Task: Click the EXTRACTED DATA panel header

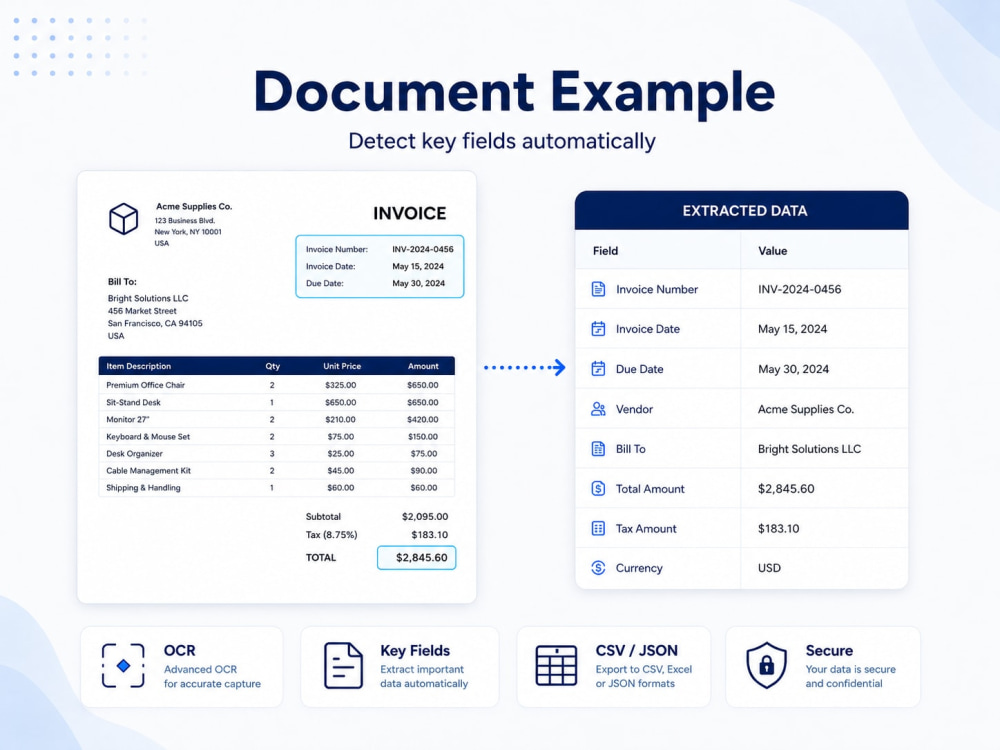Action: coord(742,210)
